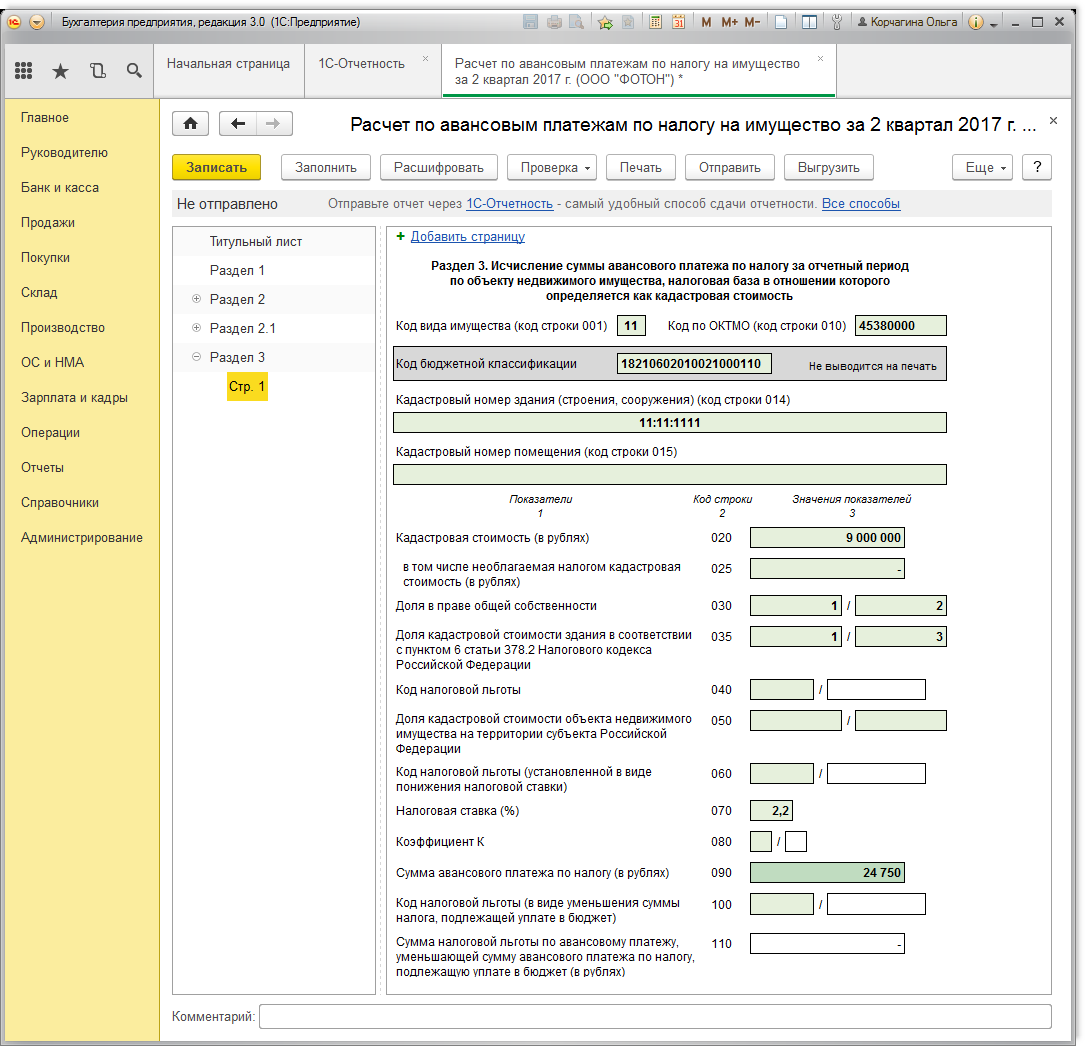This screenshot has width=1085, height=1046.
Task: Open the history scroll icon
Action: coord(97,70)
